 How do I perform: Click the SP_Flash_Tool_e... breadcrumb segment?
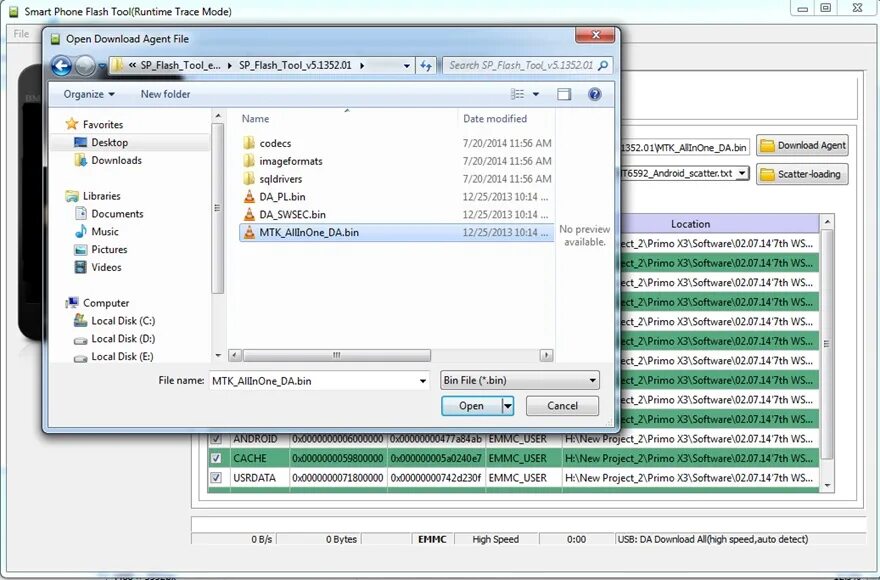tap(180, 66)
